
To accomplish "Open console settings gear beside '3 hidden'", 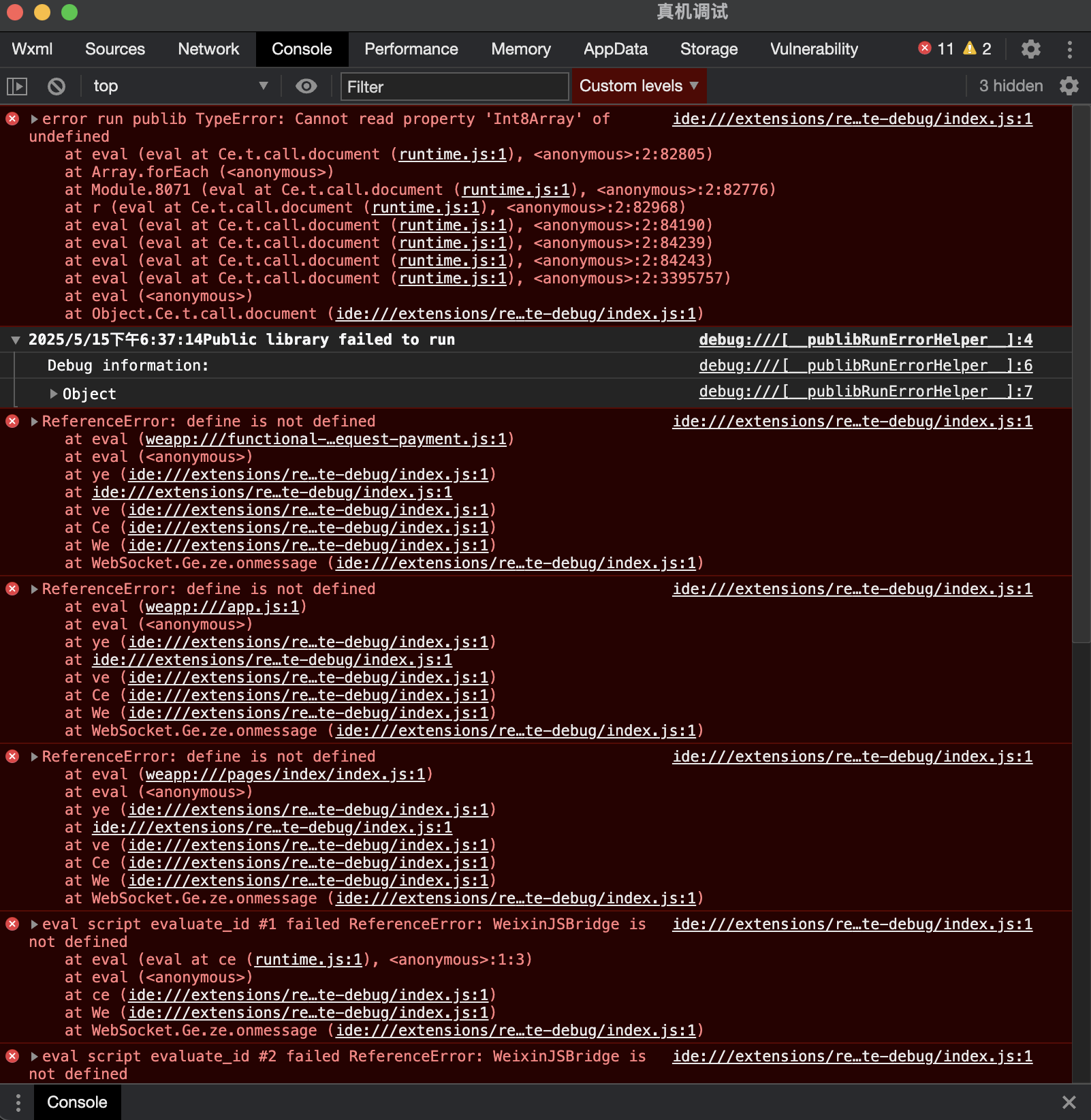I will tap(1069, 86).
